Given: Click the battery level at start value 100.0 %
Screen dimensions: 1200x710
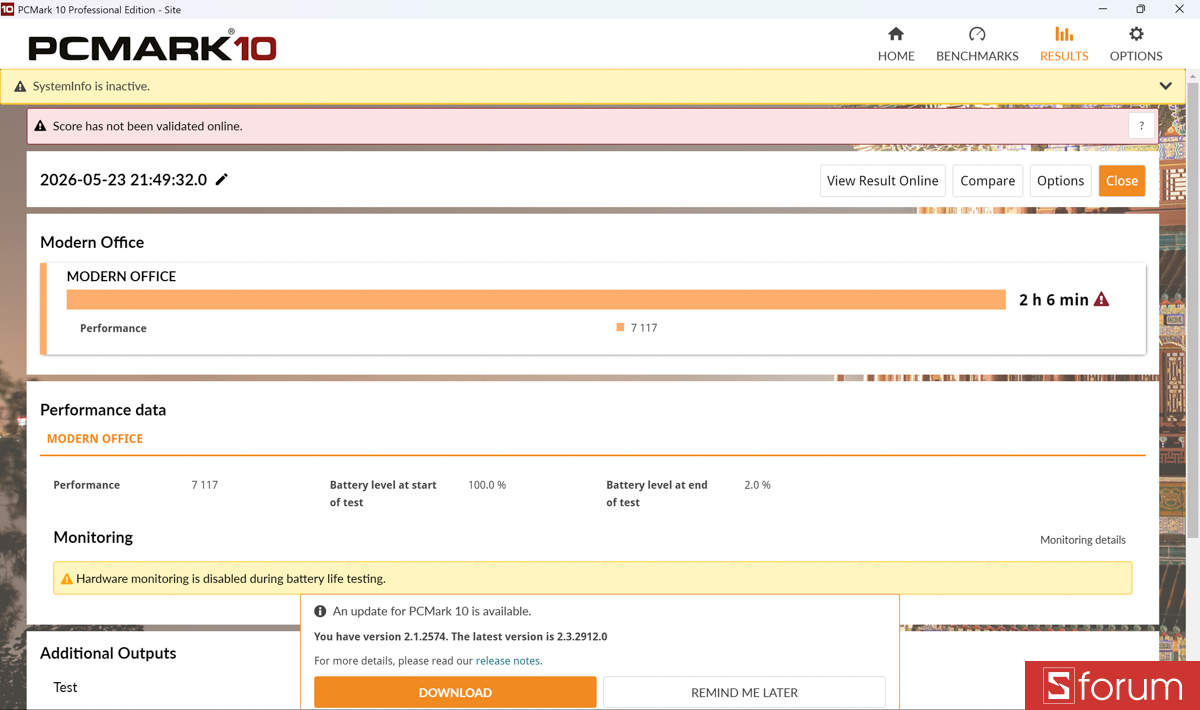Looking at the screenshot, I should (x=487, y=485).
